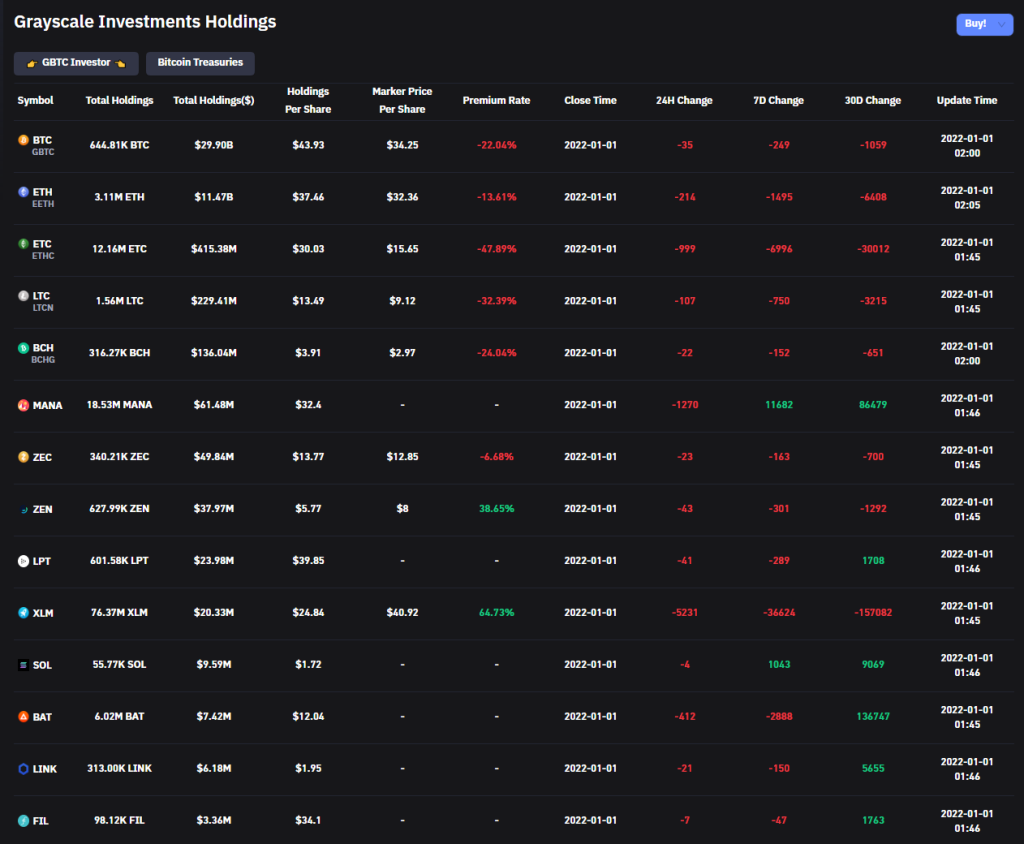1024x844 pixels.
Task: Click ZEN premium rate 38.65% value
Action: click(496, 509)
